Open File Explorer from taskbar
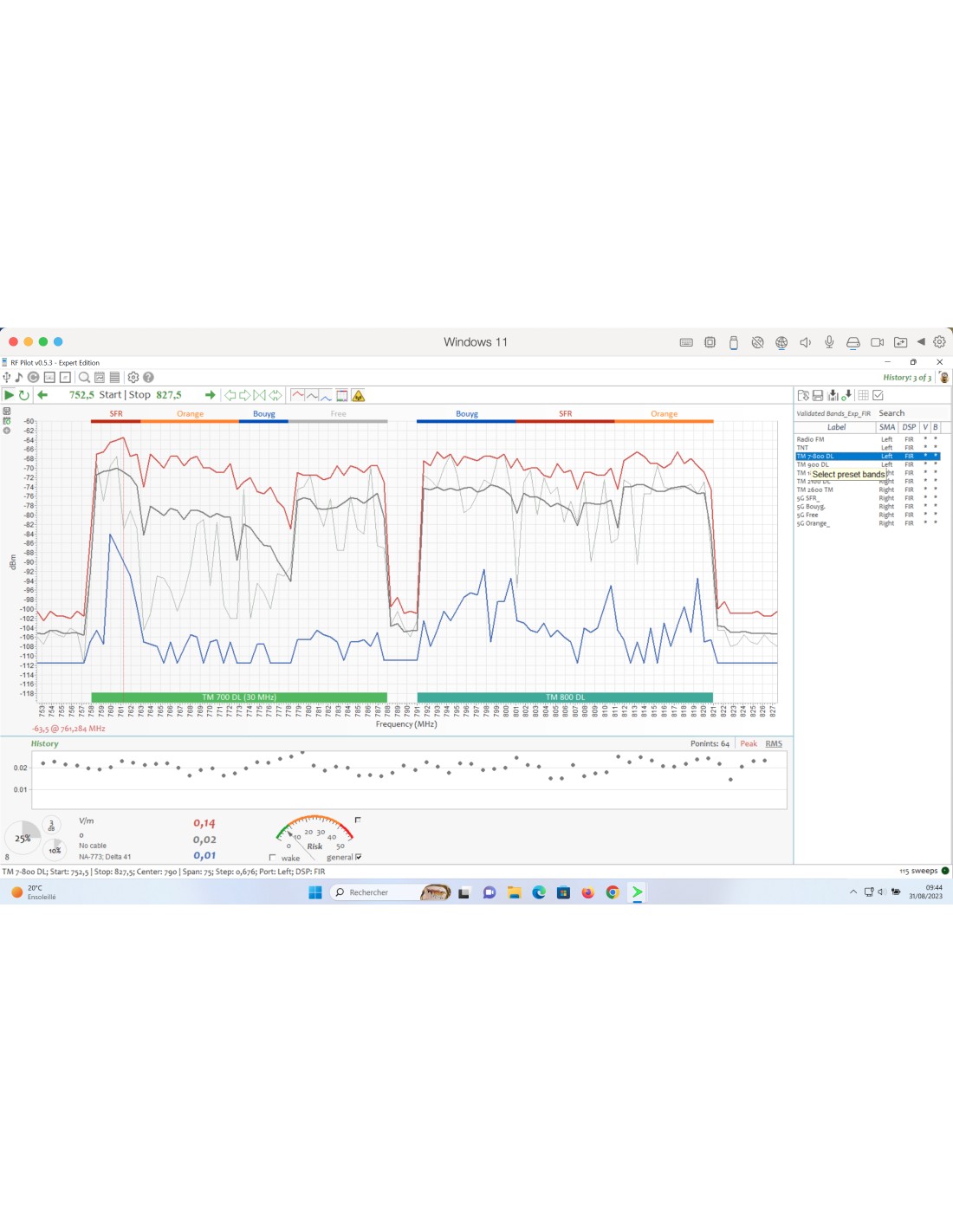 pyautogui.click(x=514, y=892)
